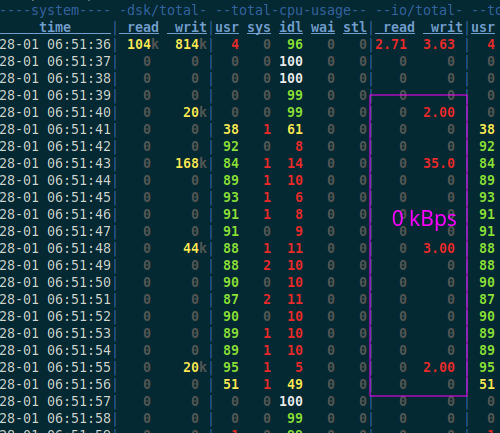Click idl value 61 at 06:51:41
This screenshot has height=433, width=500.
point(295,129)
